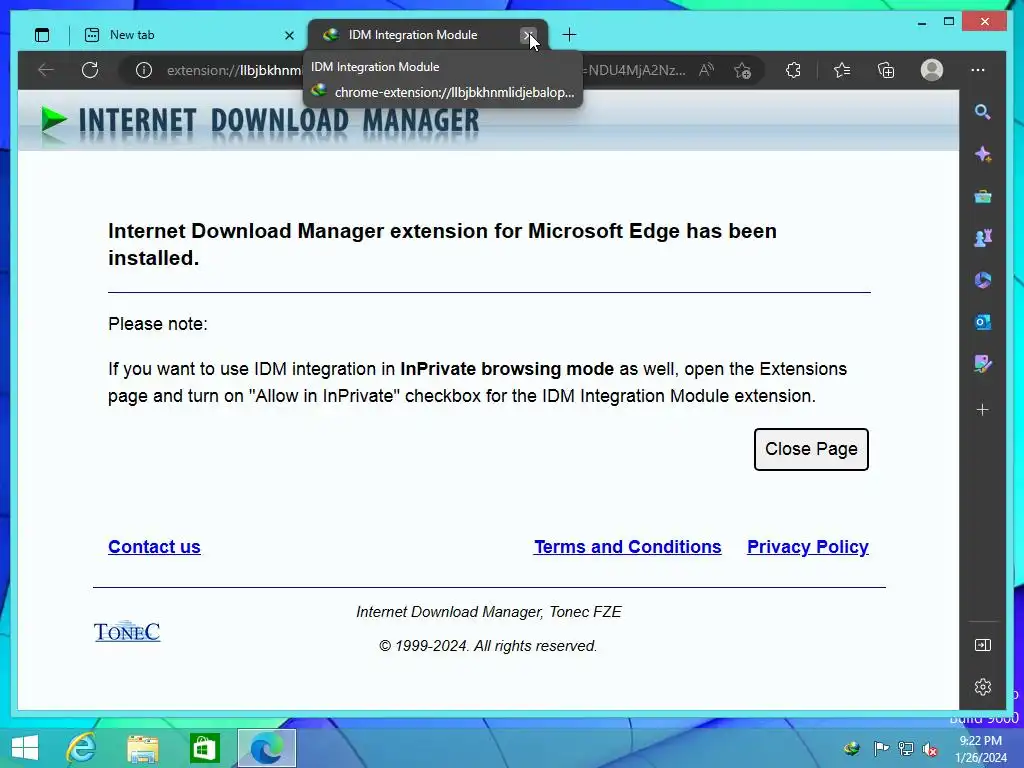Image resolution: width=1024 pixels, height=768 pixels.
Task: Open the Favorites list
Action: 842,70
